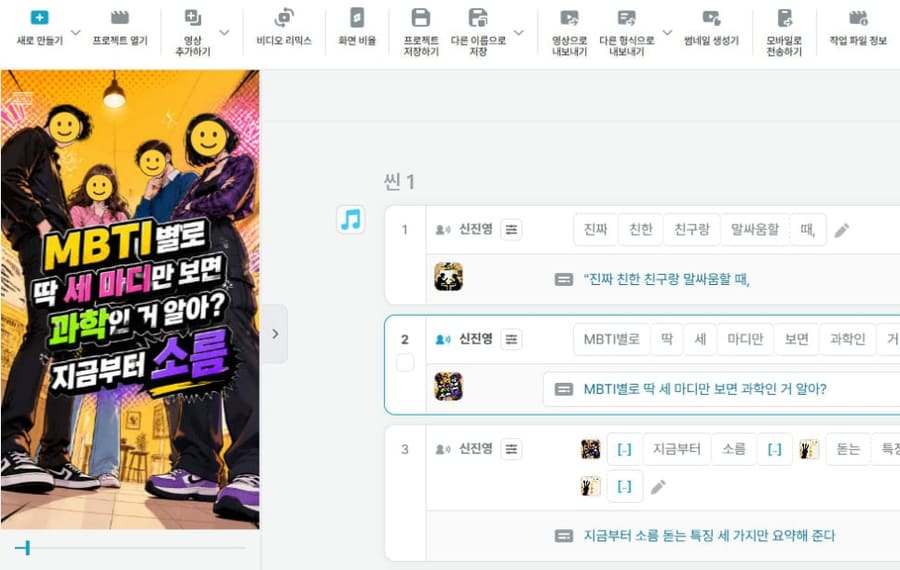Tick the checkbox under clip number 2
Screen dimensions: 900x570
click(405, 362)
